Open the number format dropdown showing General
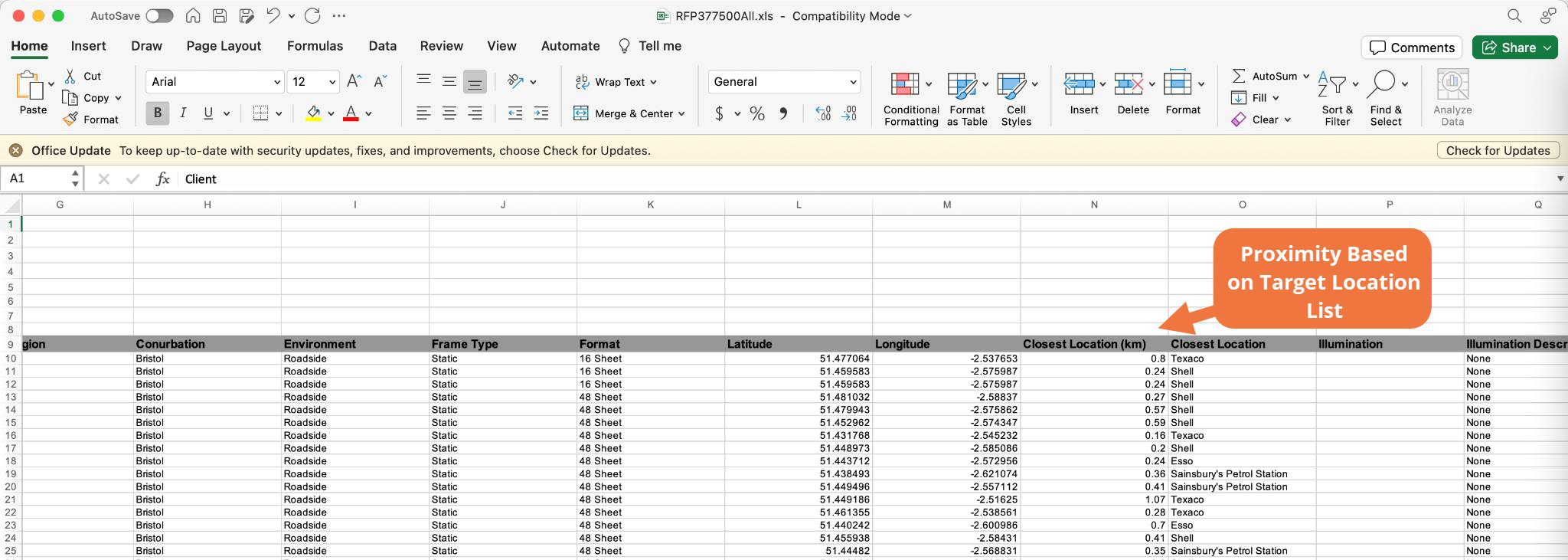Image resolution: width=1568 pixels, height=560 pixels. (784, 82)
